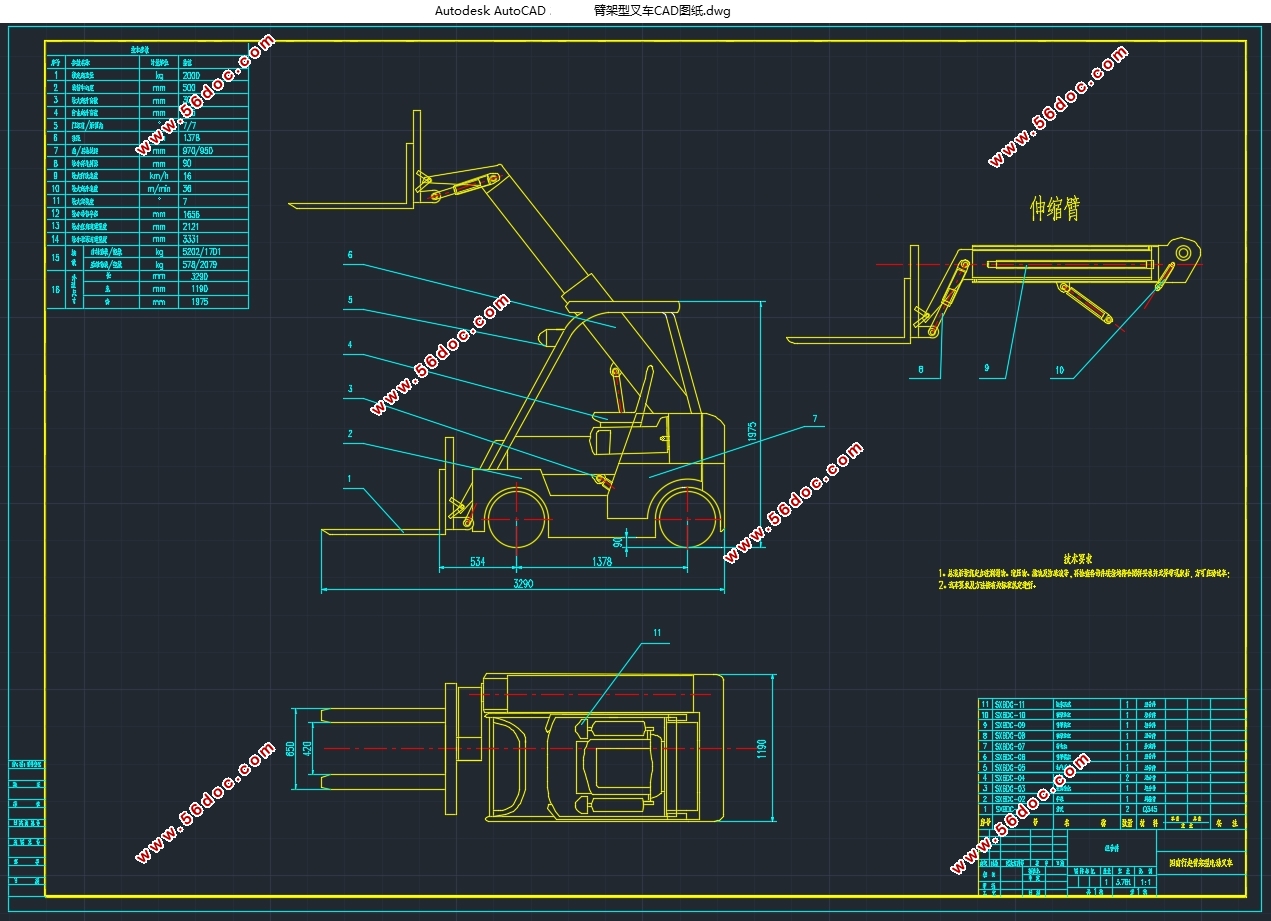Click the 7/7 value in parameter table
Image resolution: width=1271 pixels, height=921 pixels.
(x=190, y=126)
